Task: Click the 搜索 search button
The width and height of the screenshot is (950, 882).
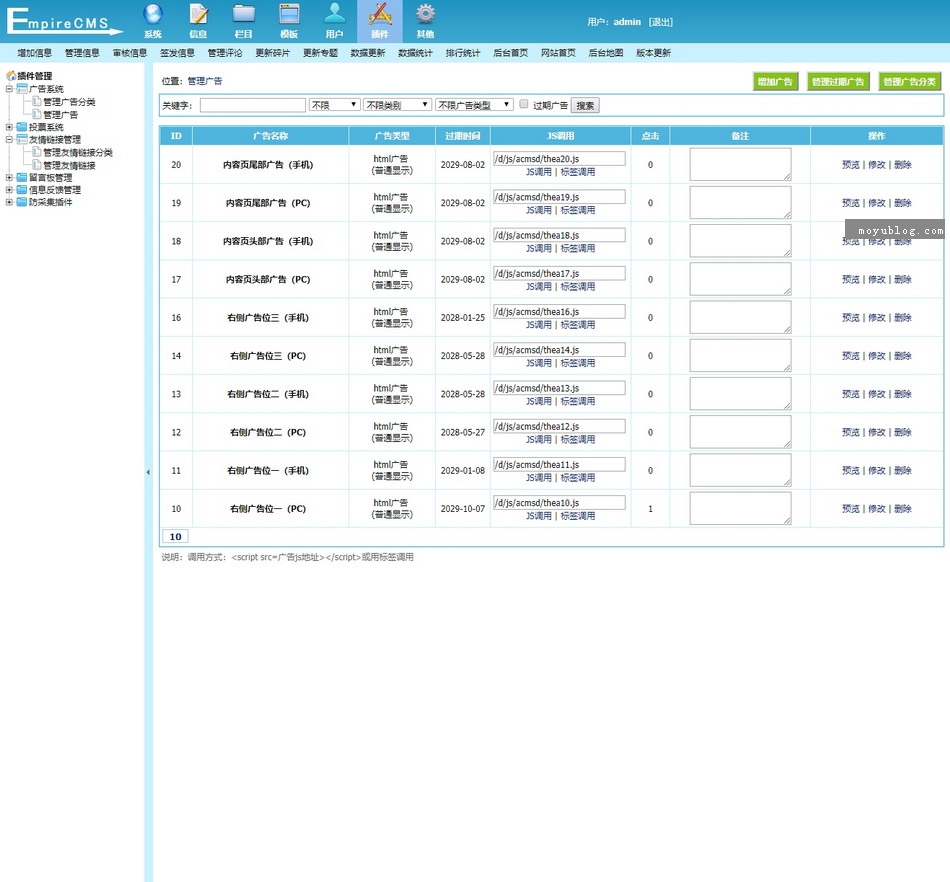Action: point(585,105)
